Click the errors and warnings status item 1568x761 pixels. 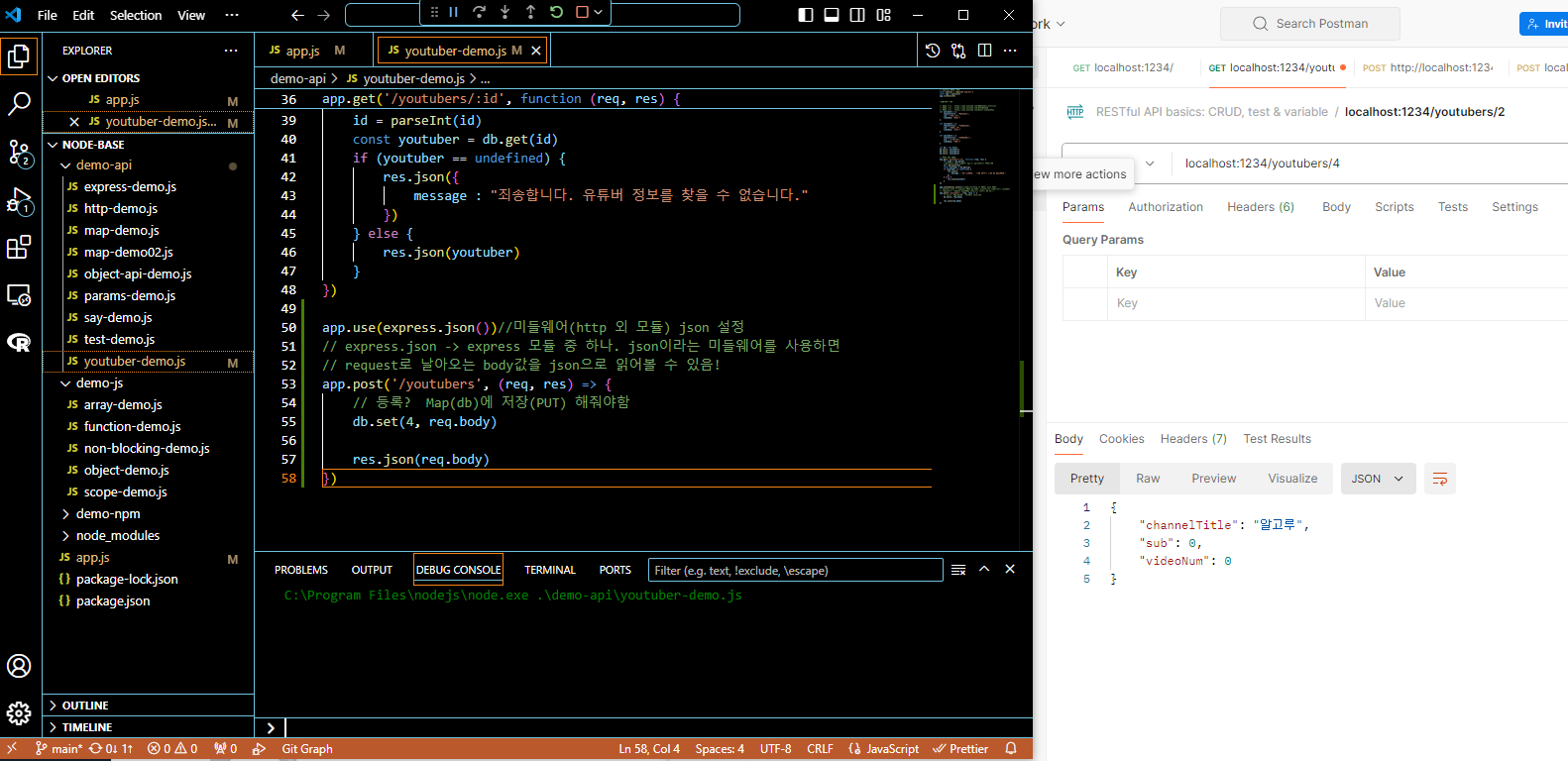[172, 749]
